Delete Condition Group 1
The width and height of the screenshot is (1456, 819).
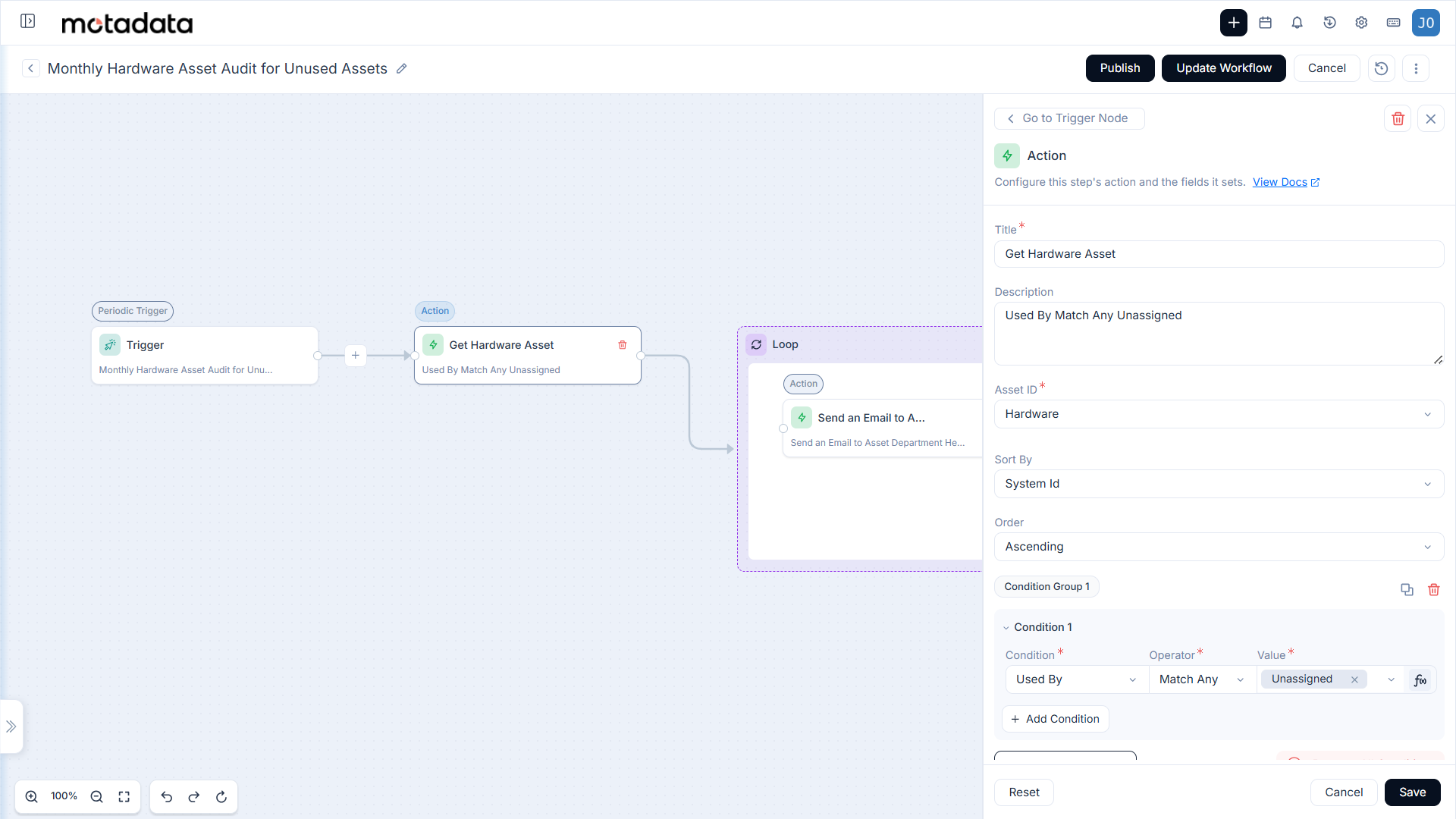pos(1433,589)
